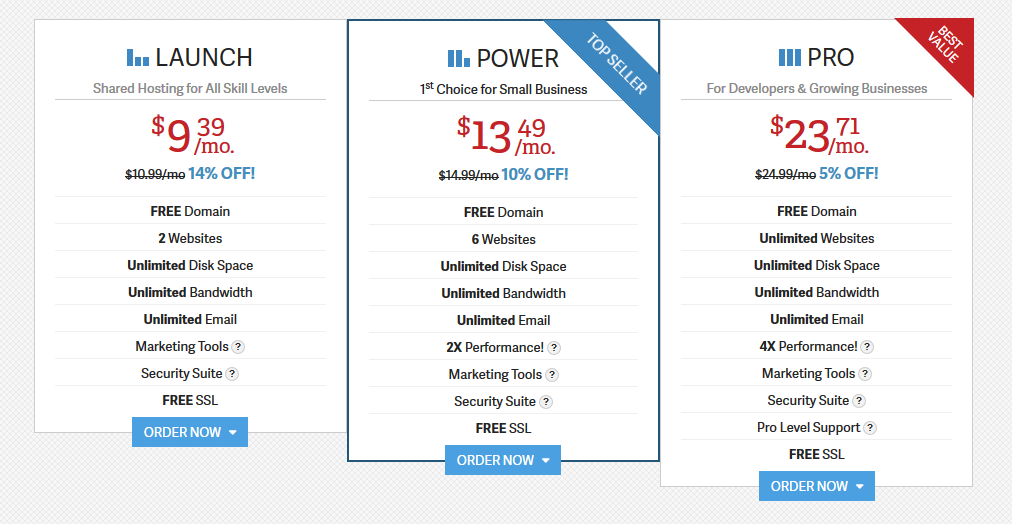Open Marketing Tools help icon in Power plan
The width and height of the screenshot is (1012, 524).
point(552,375)
